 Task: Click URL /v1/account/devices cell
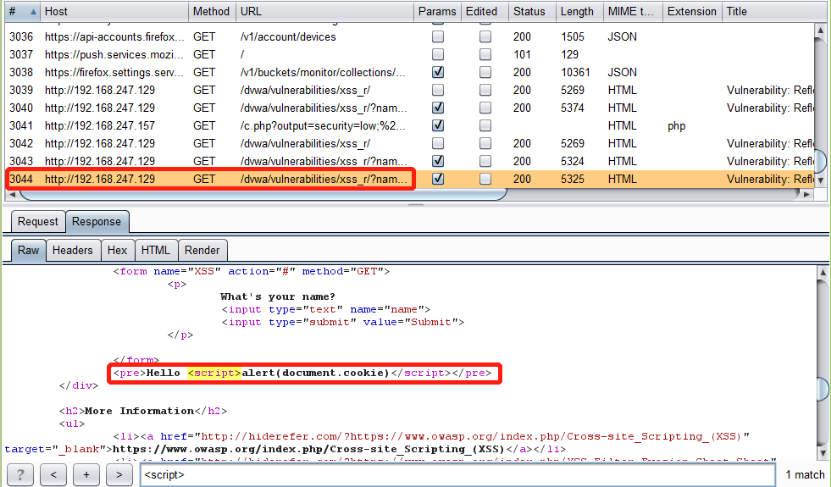click(288, 37)
